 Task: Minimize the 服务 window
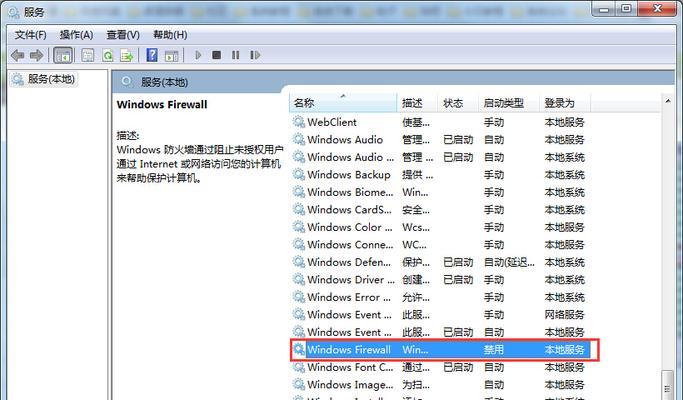click(604, 9)
